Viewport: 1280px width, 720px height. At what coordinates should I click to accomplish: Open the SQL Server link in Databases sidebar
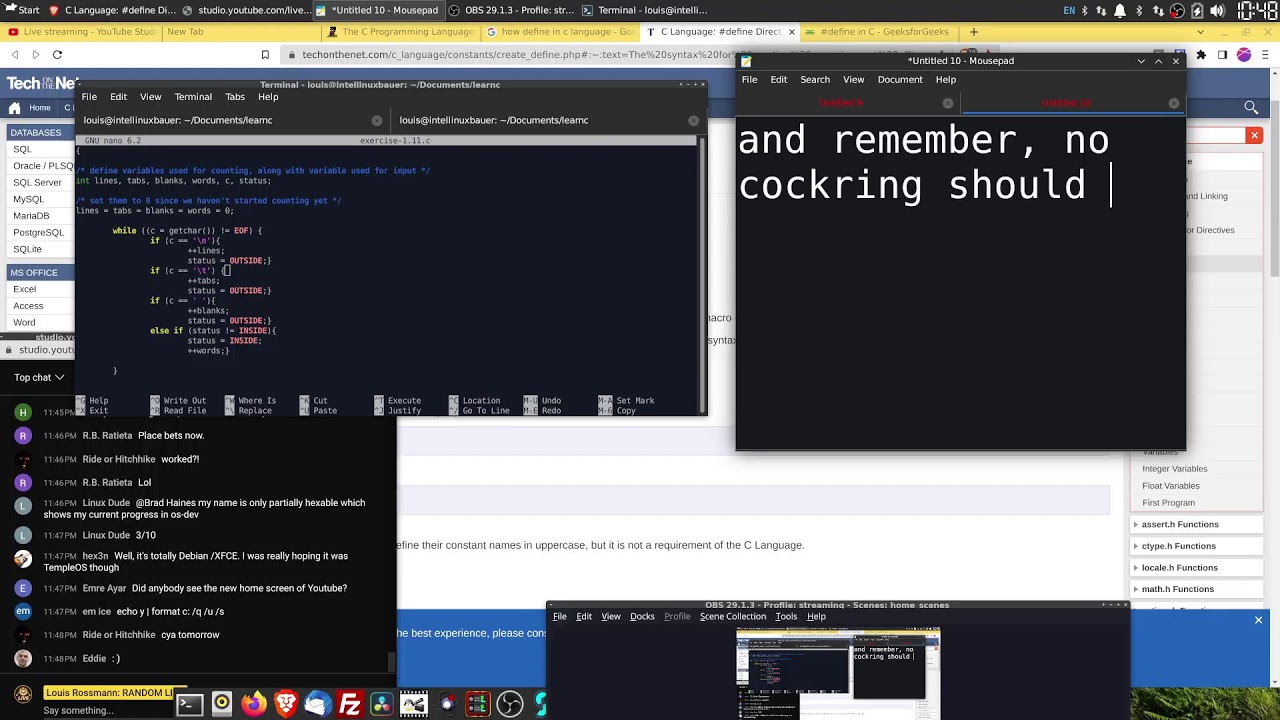(37, 182)
